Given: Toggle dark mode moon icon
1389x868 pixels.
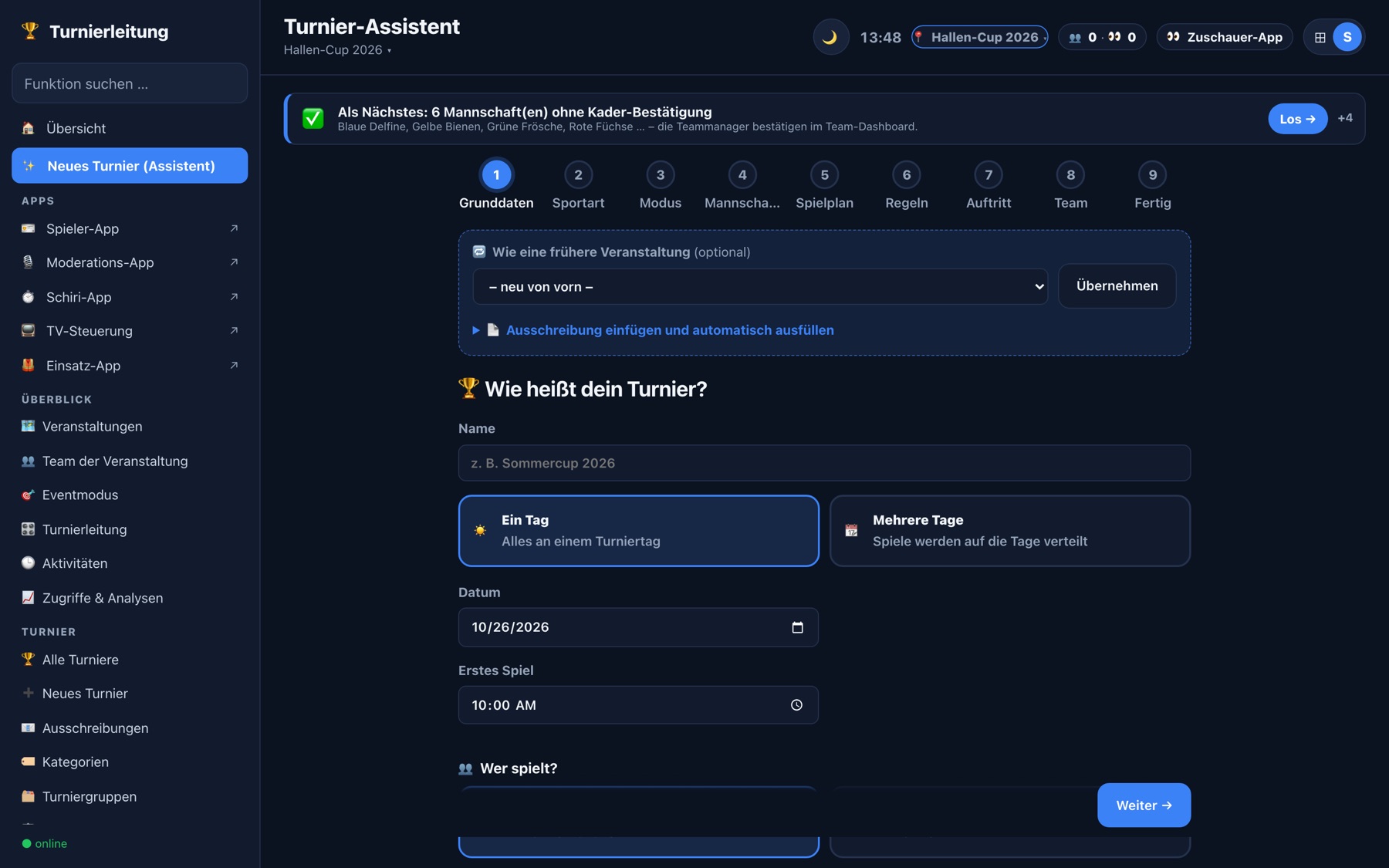Looking at the screenshot, I should pyautogui.click(x=830, y=37).
